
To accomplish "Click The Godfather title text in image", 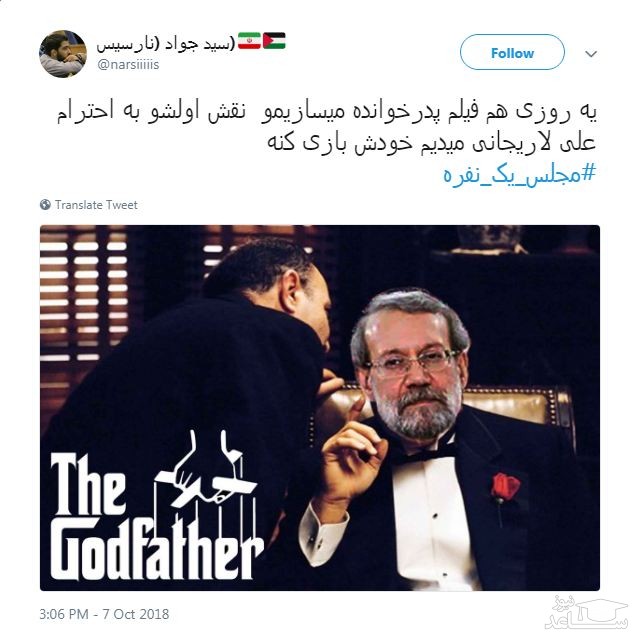I will coord(156,518).
